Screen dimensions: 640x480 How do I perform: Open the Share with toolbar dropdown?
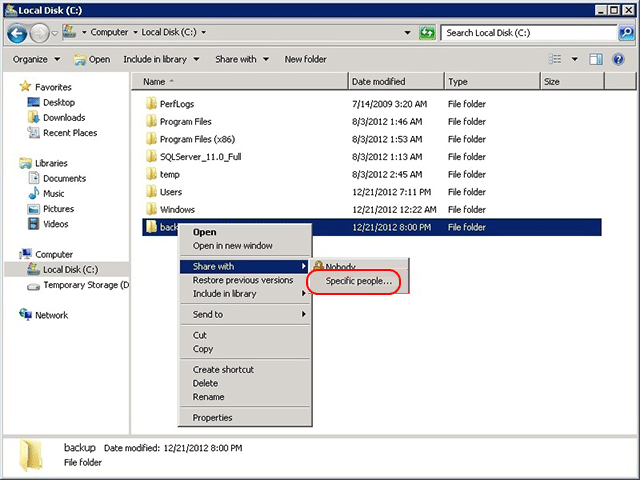click(x=242, y=59)
